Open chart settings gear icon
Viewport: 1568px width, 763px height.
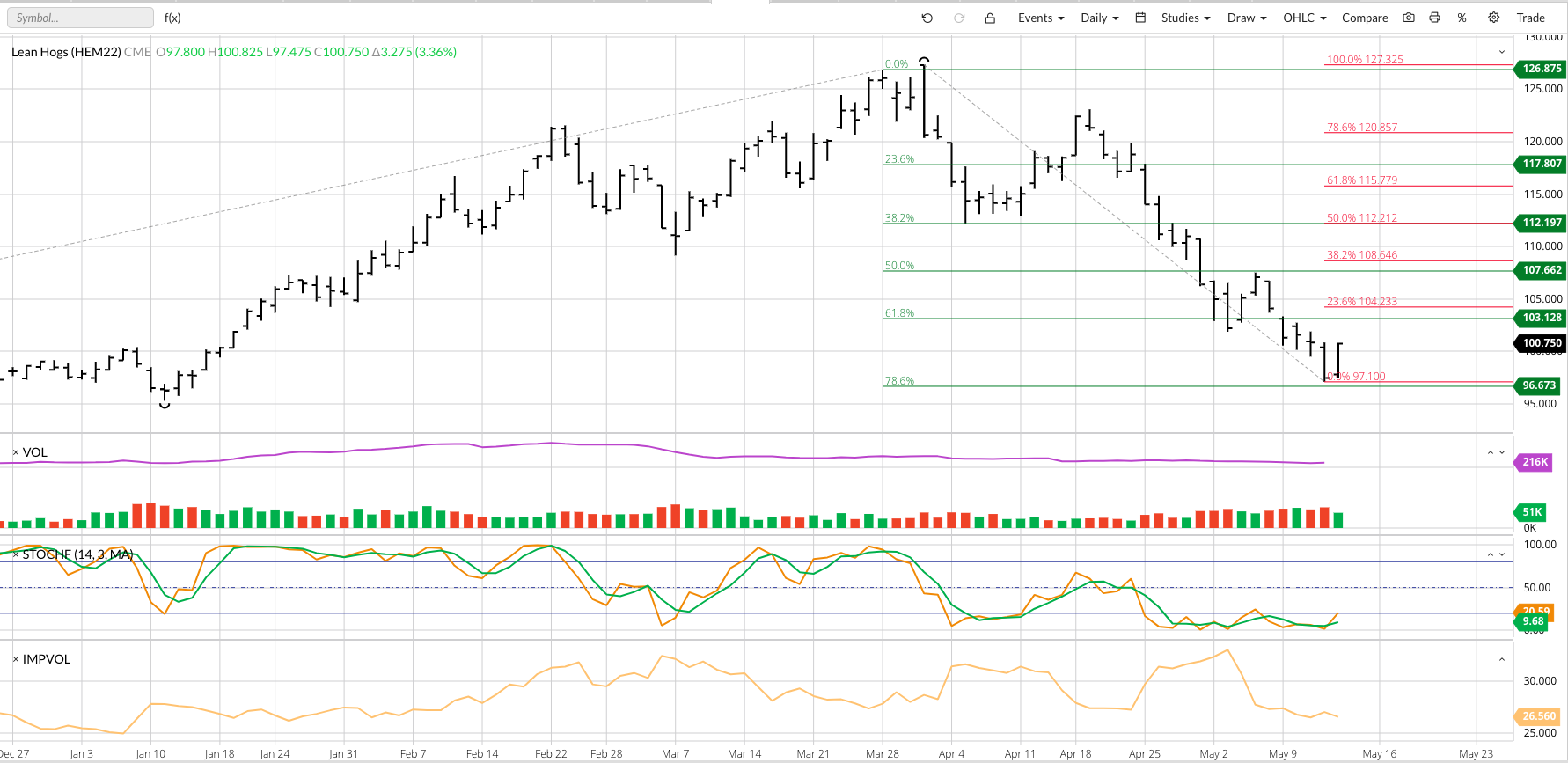click(1493, 18)
